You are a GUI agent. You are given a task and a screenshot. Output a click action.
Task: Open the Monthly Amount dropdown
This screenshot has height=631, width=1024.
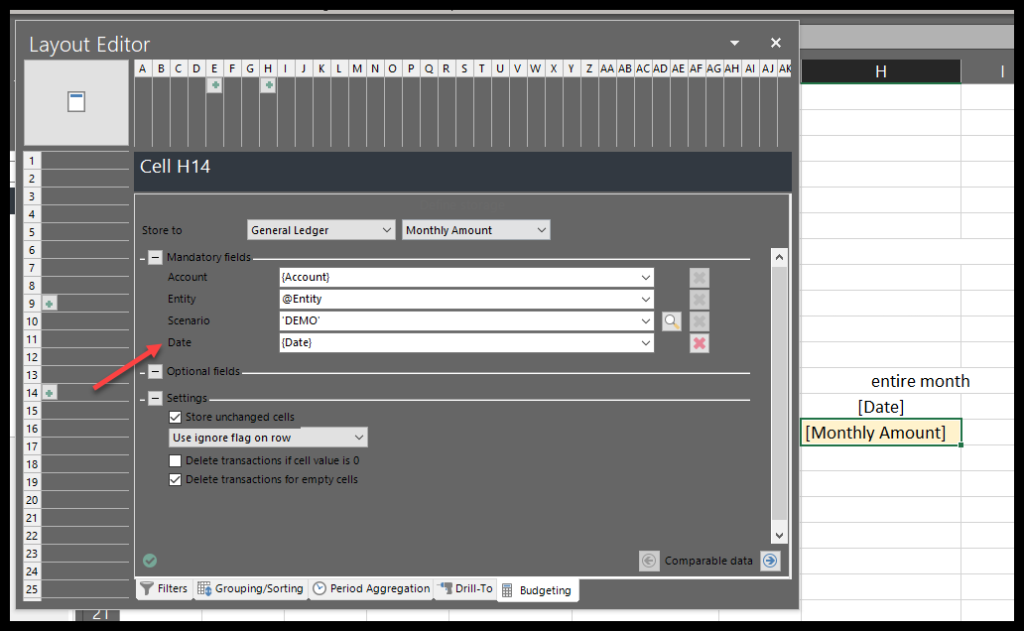point(476,230)
